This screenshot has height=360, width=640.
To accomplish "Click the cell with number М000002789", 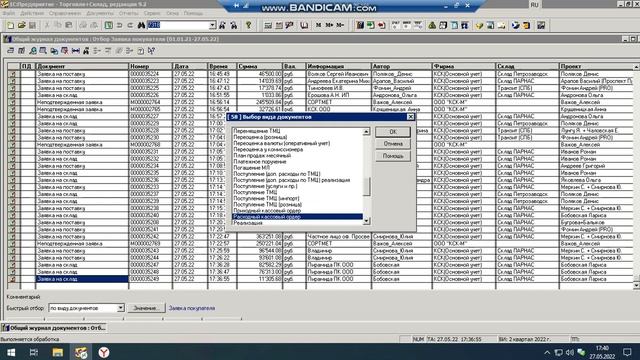I will 151,244.
